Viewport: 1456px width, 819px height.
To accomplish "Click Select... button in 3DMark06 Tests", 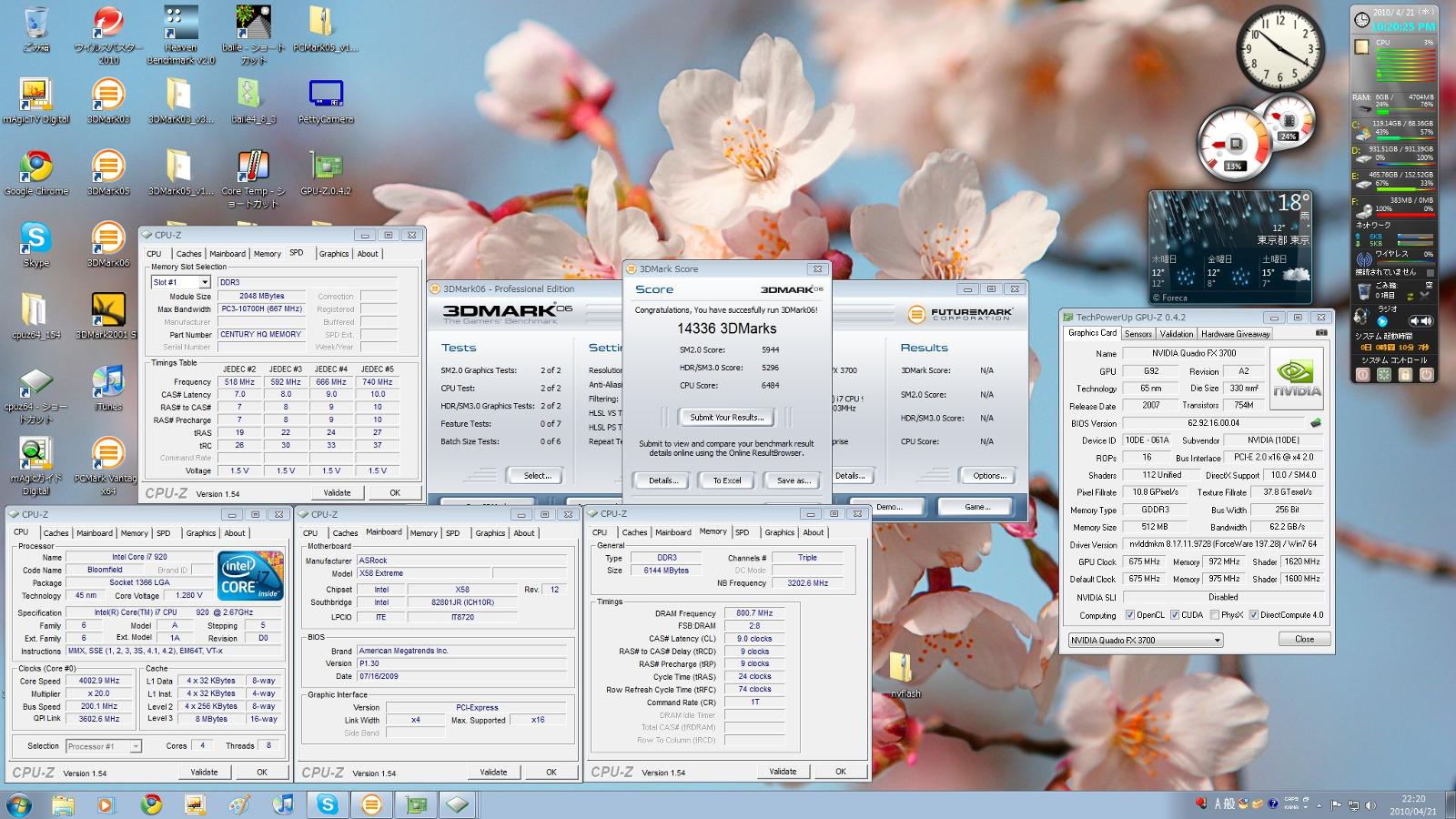I will [536, 475].
